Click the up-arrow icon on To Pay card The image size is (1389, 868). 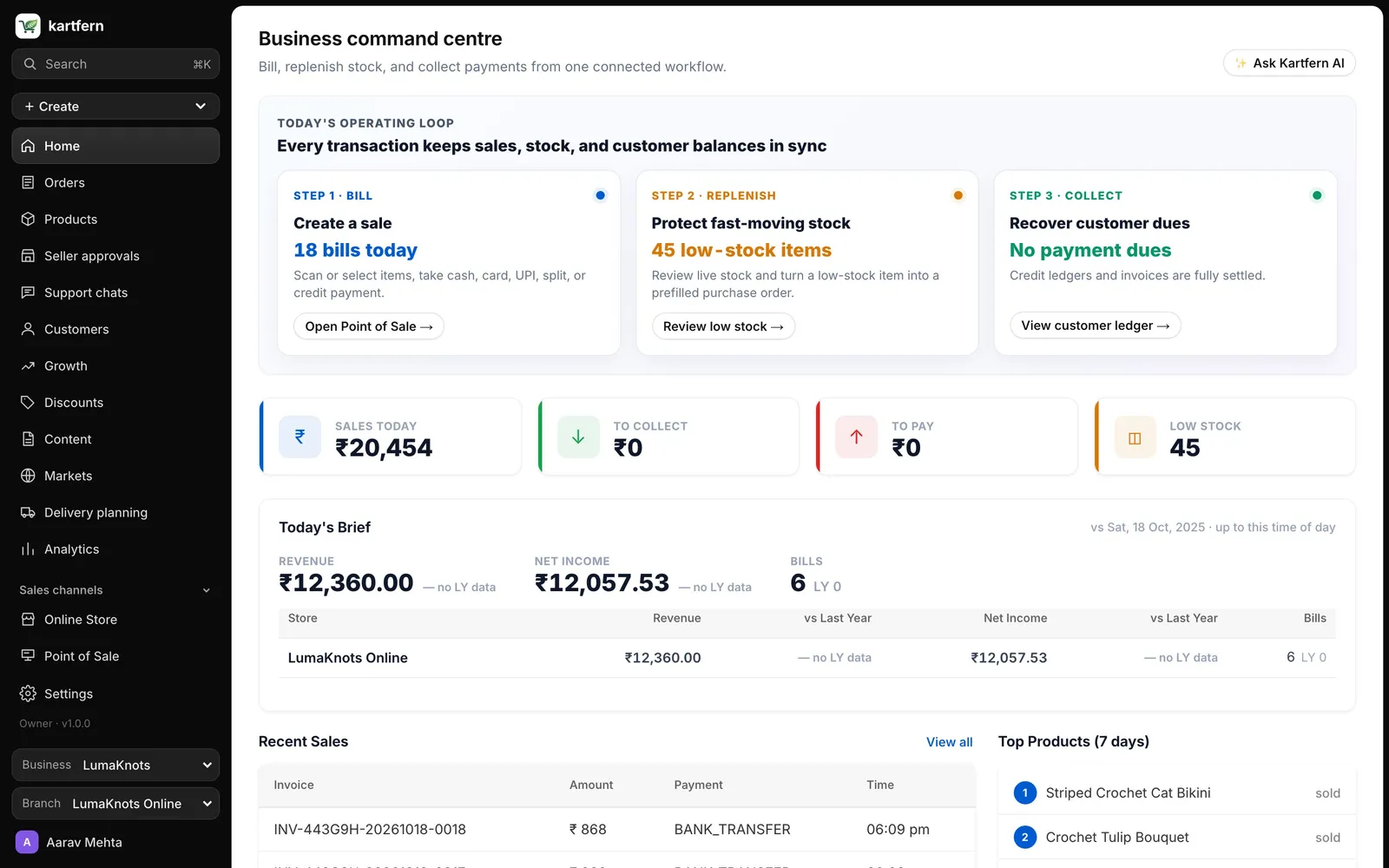pos(856,437)
